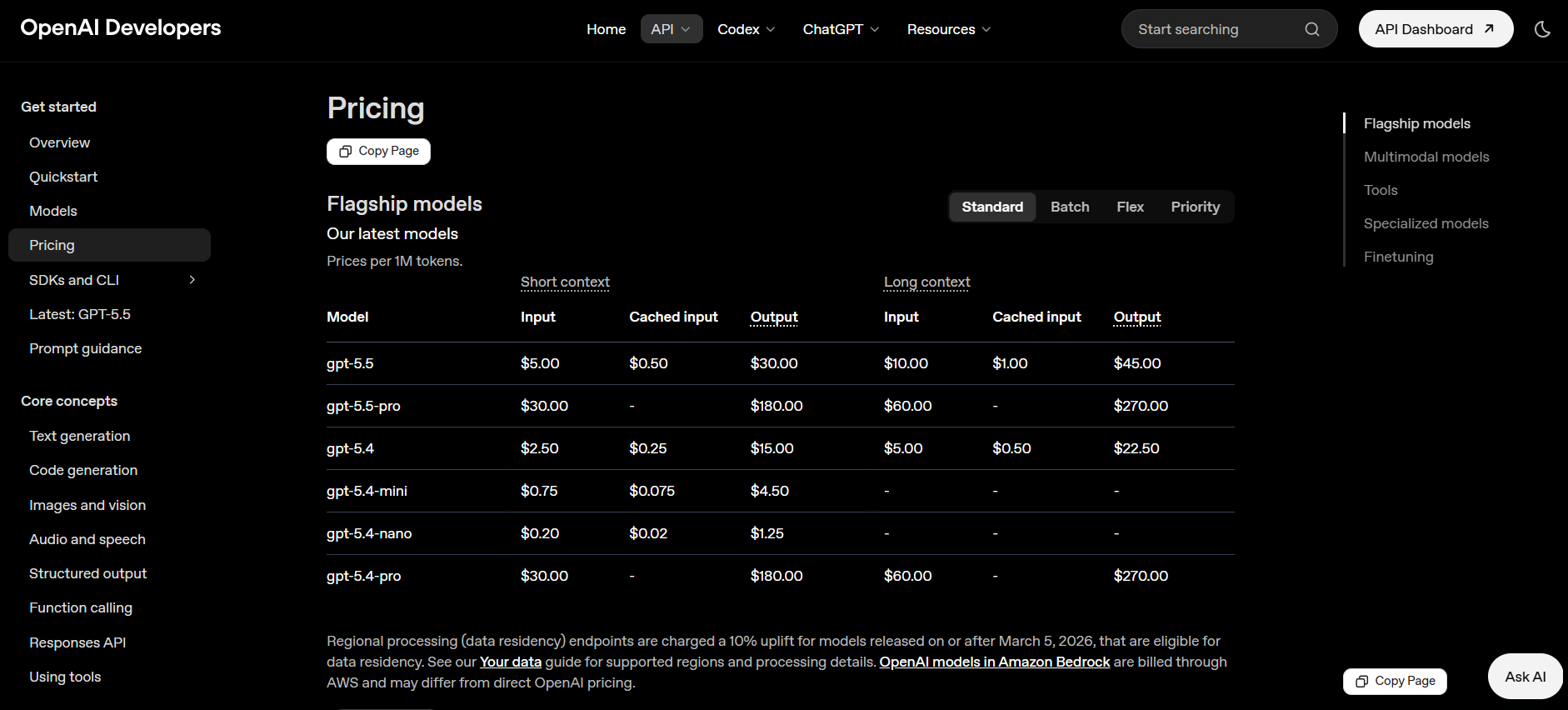Open Images and vision in sidebar
This screenshot has width=1568, height=710.
pyautogui.click(x=87, y=505)
